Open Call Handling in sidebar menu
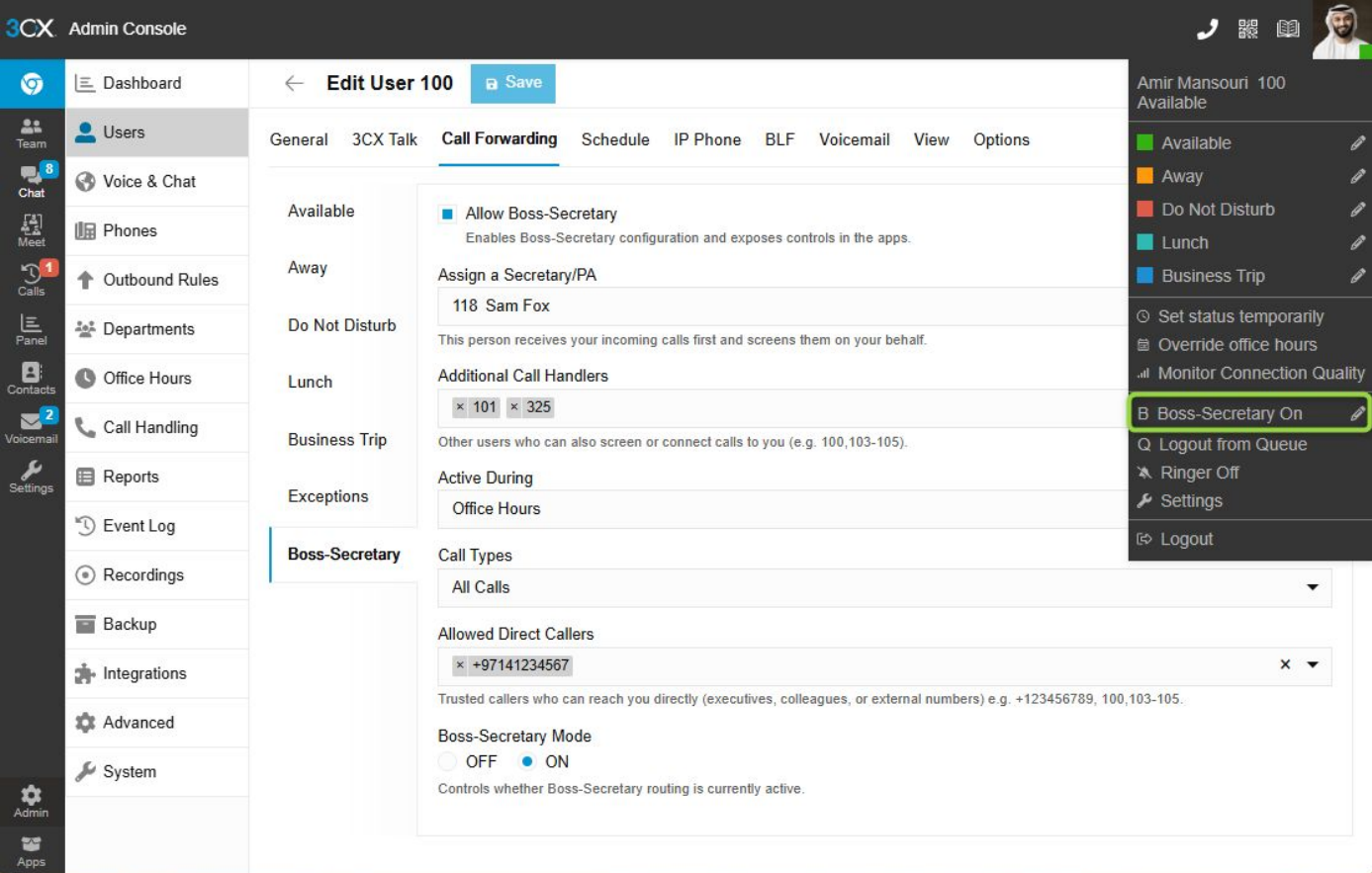 pyautogui.click(x=150, y=427)
